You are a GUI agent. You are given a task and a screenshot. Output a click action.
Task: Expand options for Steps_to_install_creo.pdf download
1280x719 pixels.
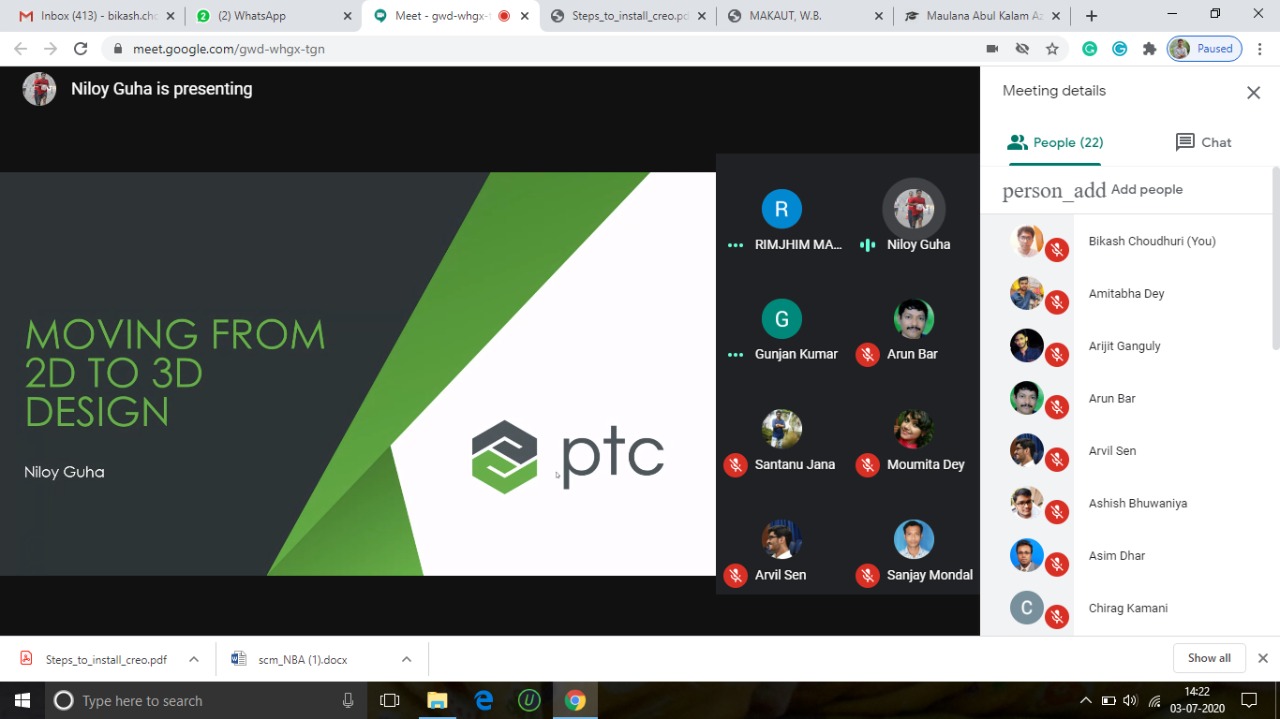[194, 659]
